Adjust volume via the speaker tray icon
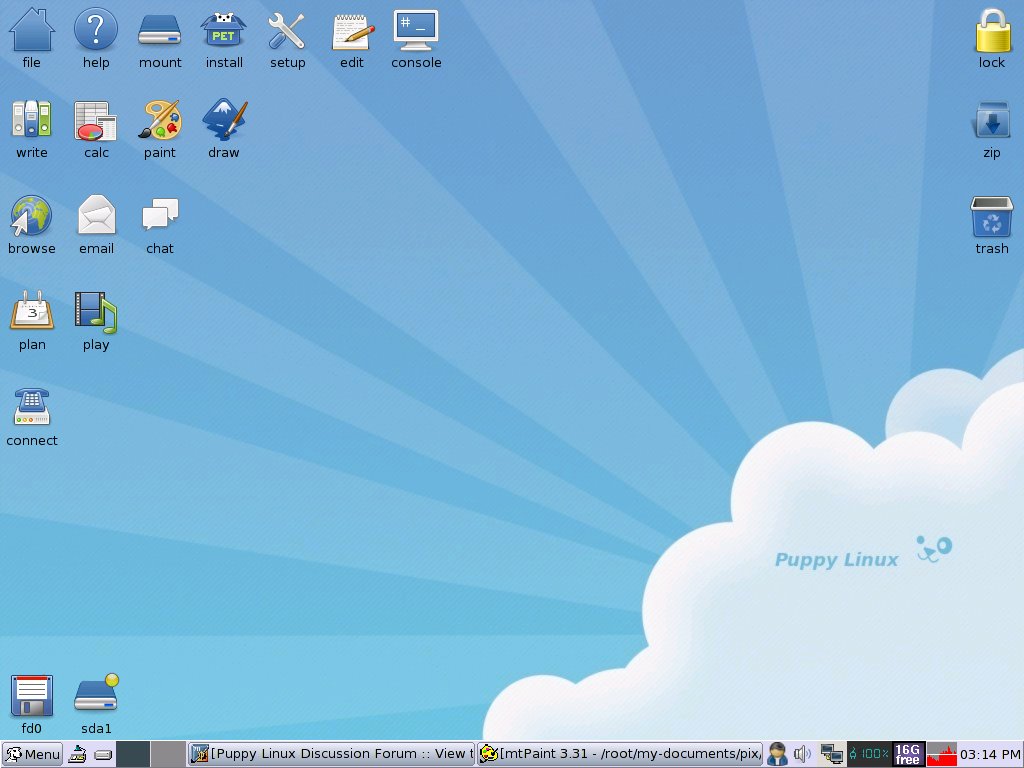Screen dimensions: 1024x768 (801, 754)
